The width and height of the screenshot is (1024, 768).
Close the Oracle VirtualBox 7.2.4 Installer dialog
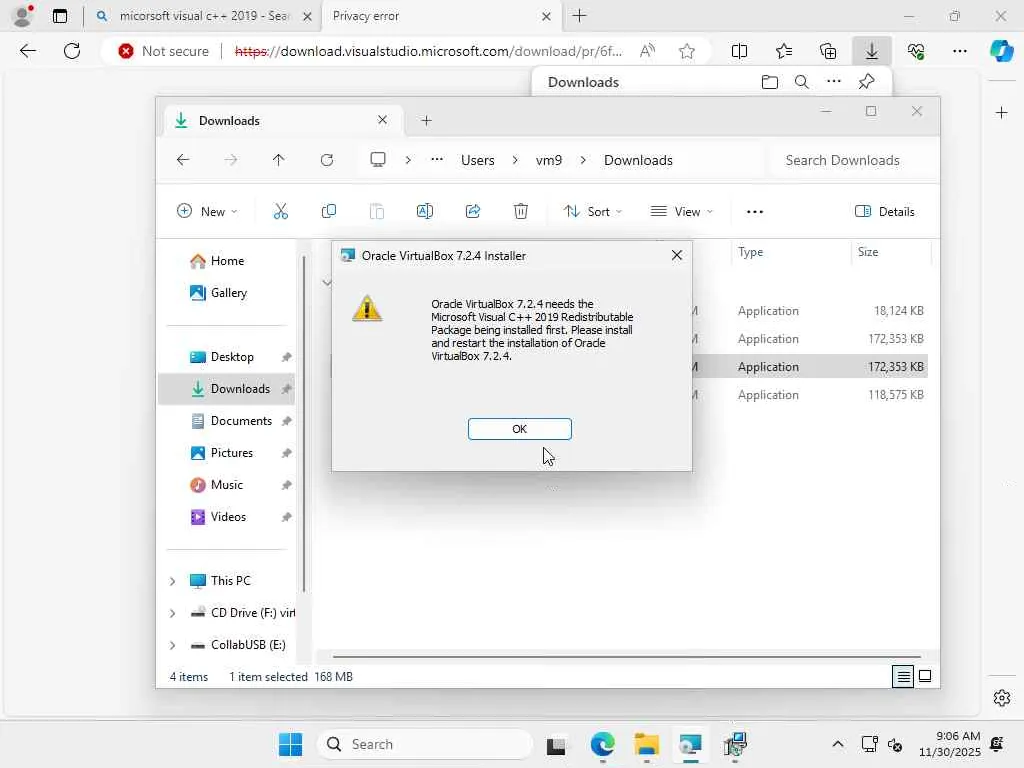pos(677,255)
